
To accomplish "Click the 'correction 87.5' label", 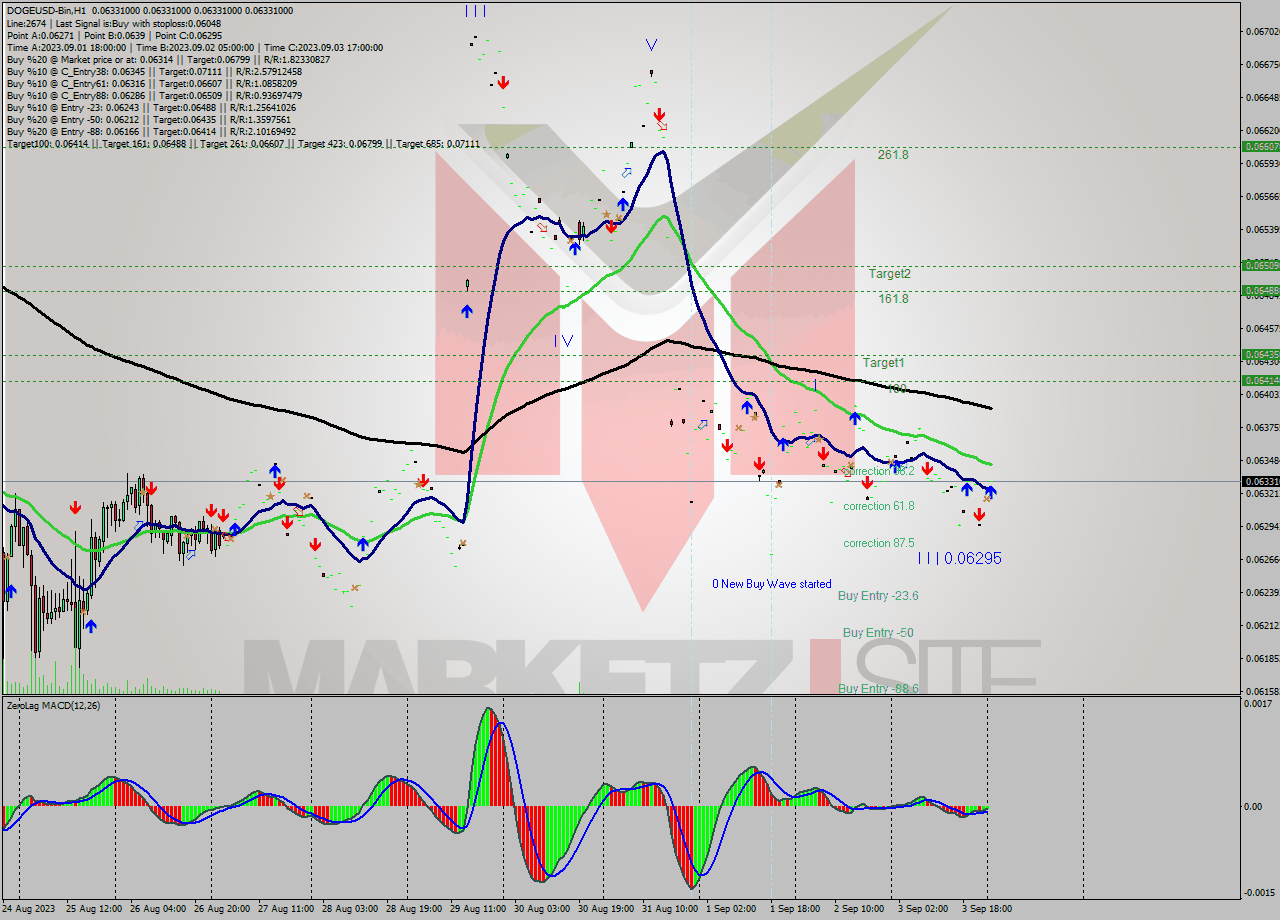I will pos(879,543).
